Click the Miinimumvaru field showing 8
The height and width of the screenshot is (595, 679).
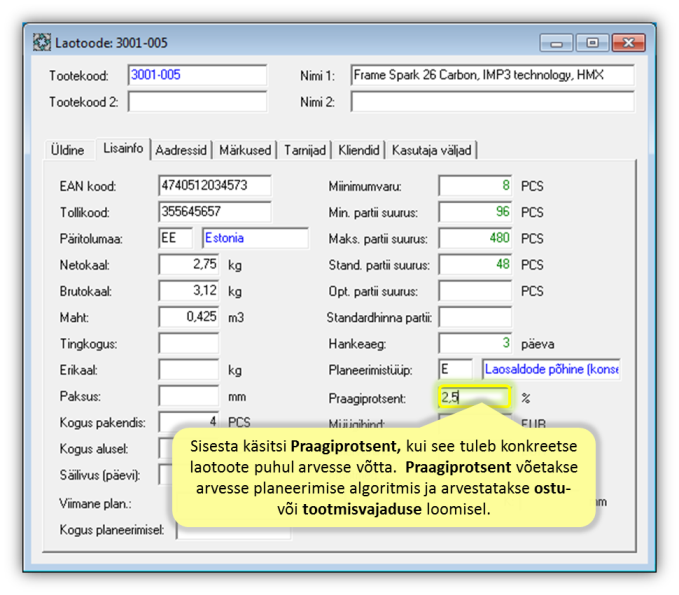pyautogui.click(x=475, y=186)
